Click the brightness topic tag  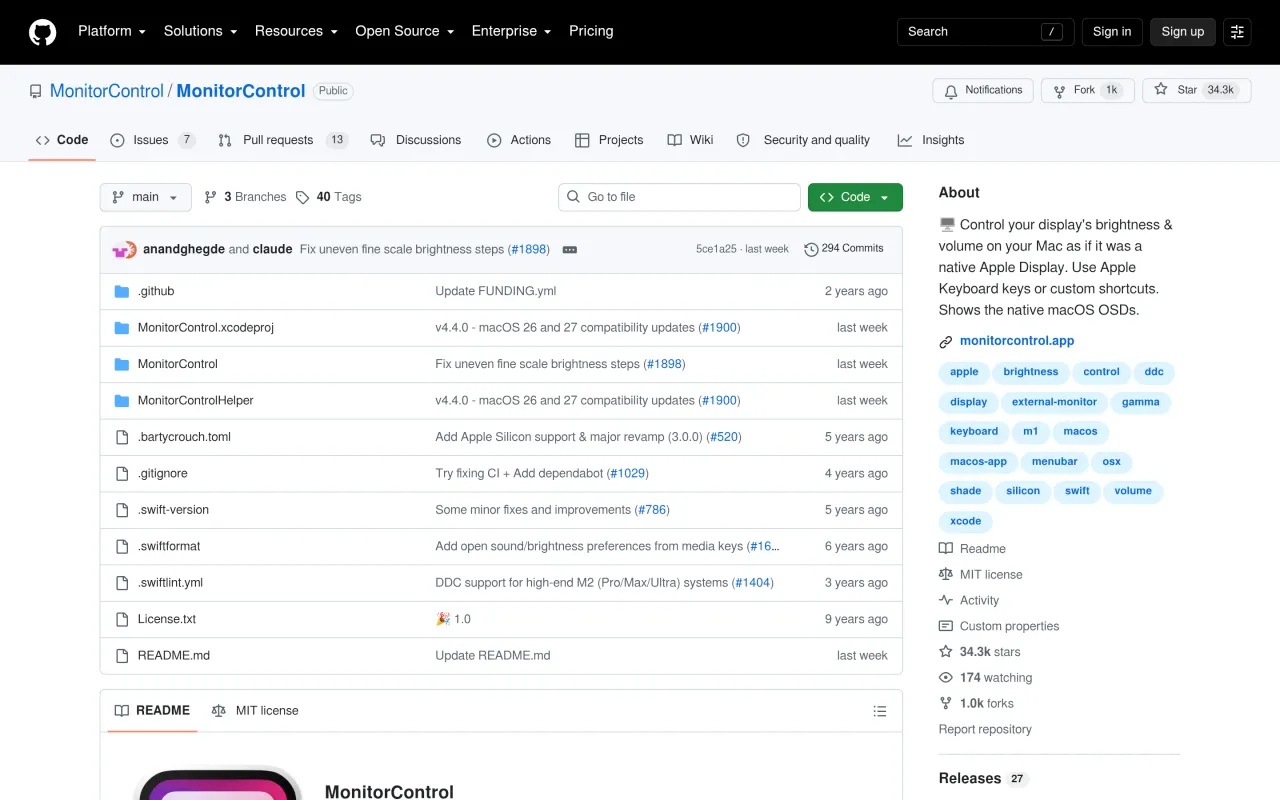tap(1031, 372)
